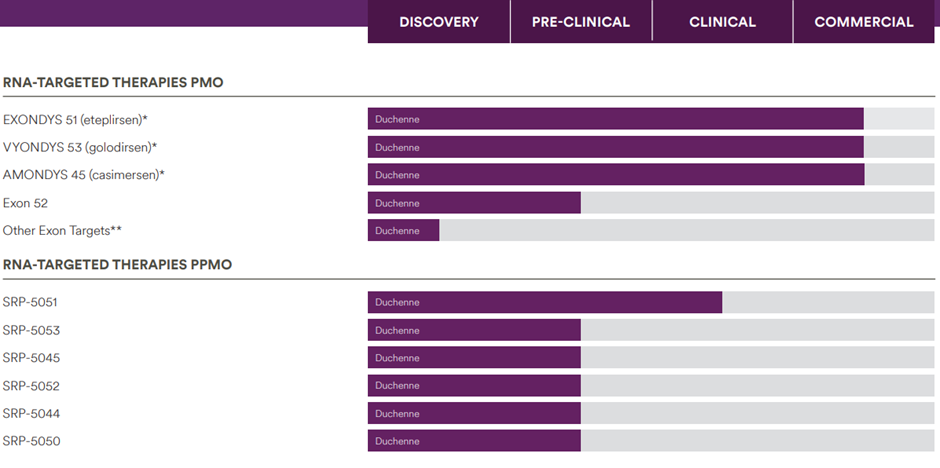Click the SRP-5052 program label

click(31, 386)
